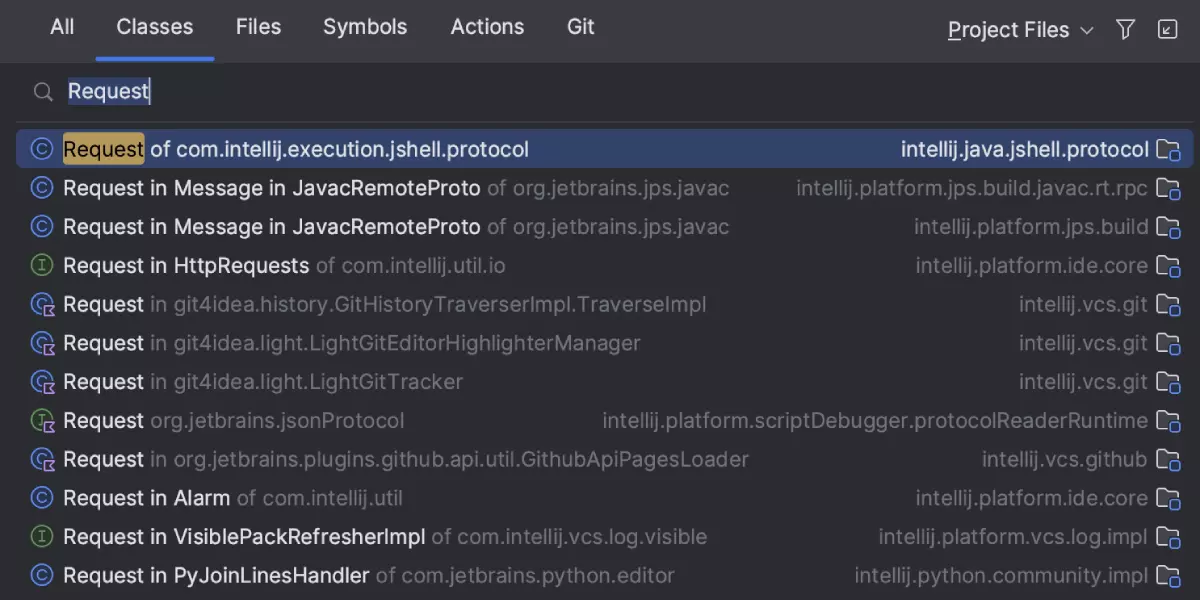Switch to the All tab

click(62, 27)
